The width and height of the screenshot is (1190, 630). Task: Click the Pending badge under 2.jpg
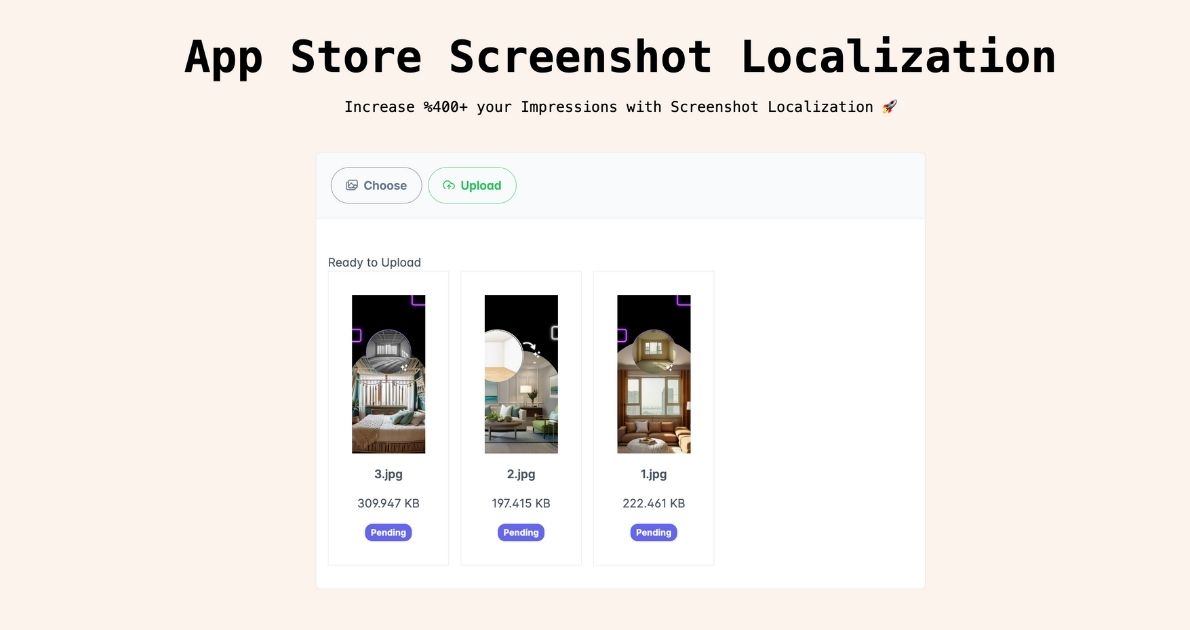pos(520,532)
